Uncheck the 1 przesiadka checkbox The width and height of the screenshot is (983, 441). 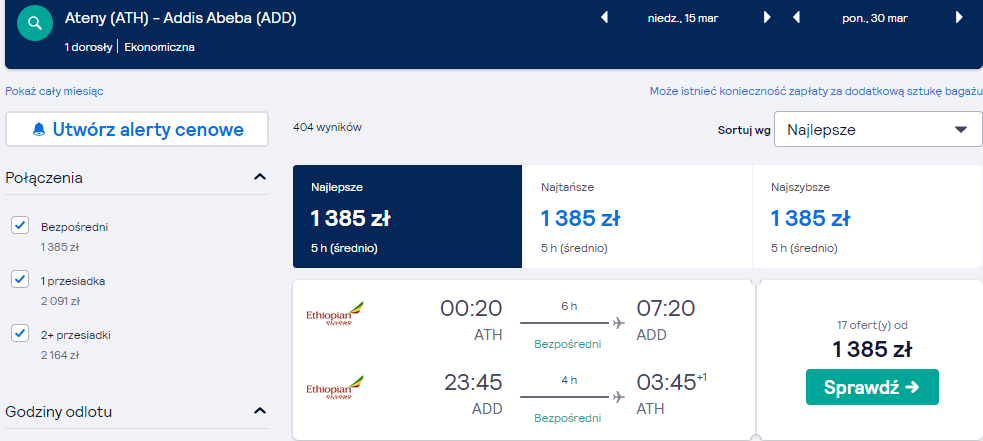pyautogui.click(x=20, y=279)
